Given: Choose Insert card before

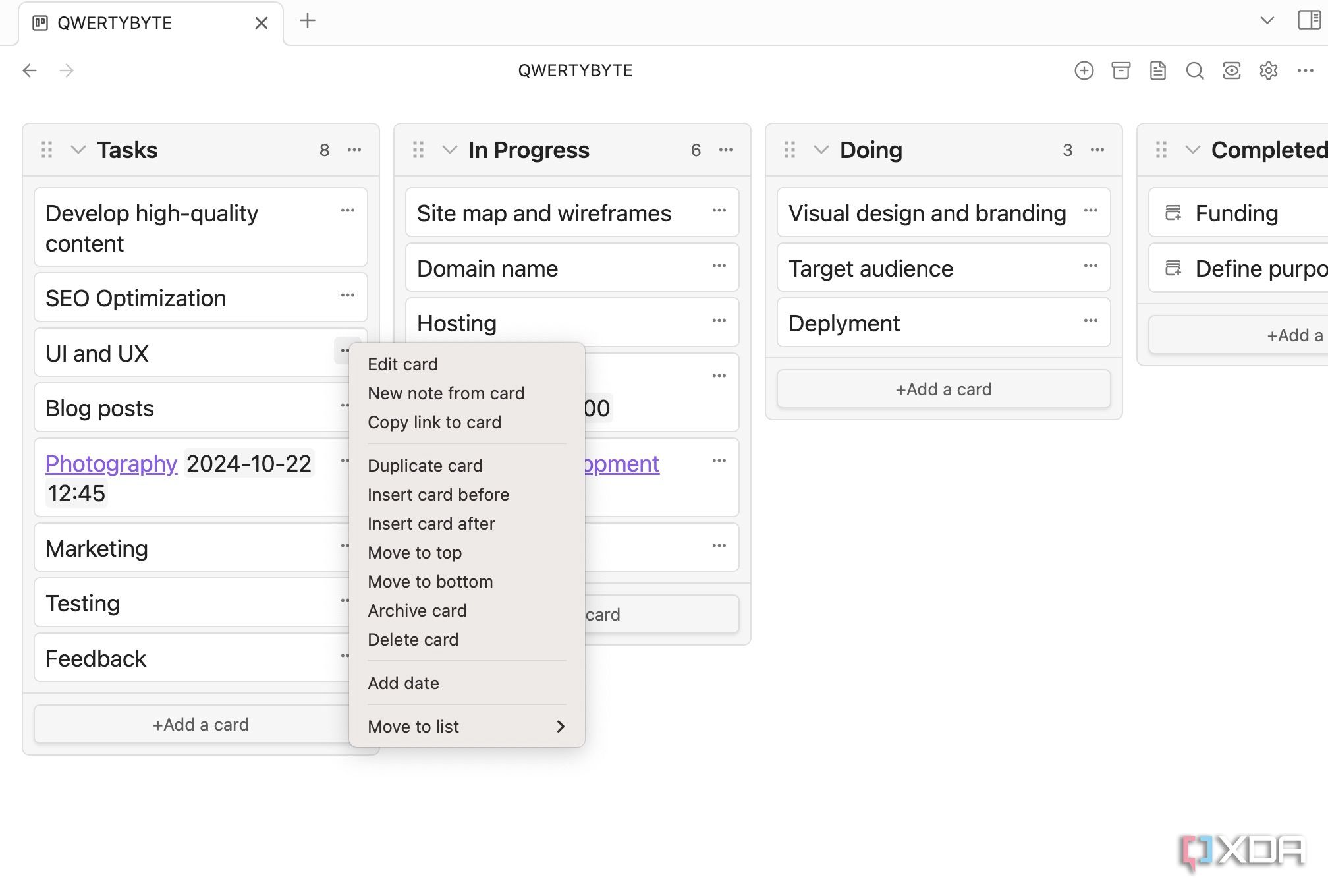Looking at the screenshot, I should pyautogui.click(x=466, y=495).
